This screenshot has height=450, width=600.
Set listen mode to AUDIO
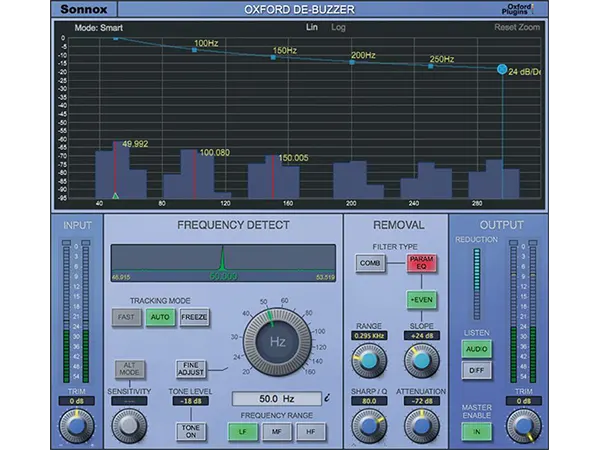click(476, 349)
